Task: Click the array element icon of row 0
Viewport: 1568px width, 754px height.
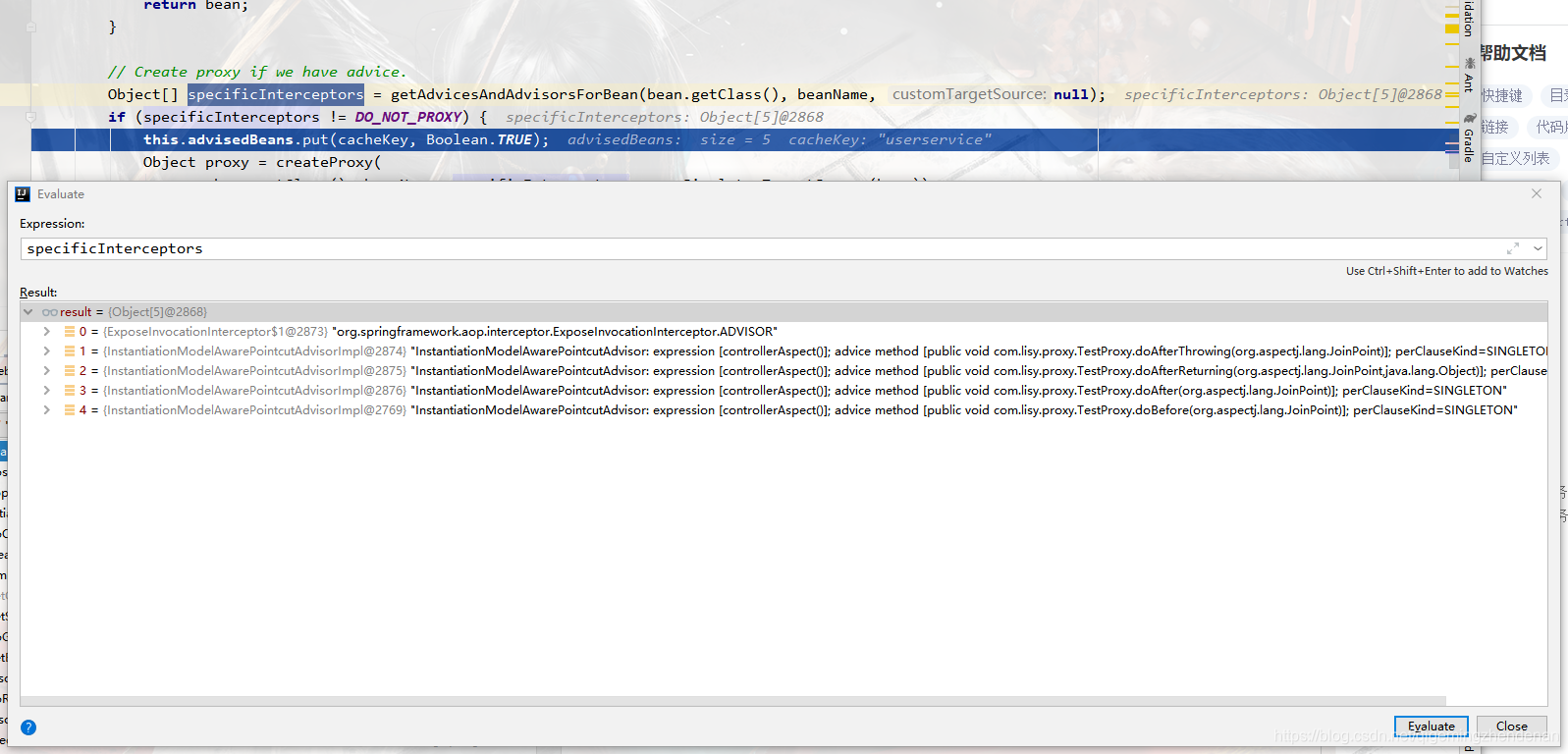Action: coord(70,332)
